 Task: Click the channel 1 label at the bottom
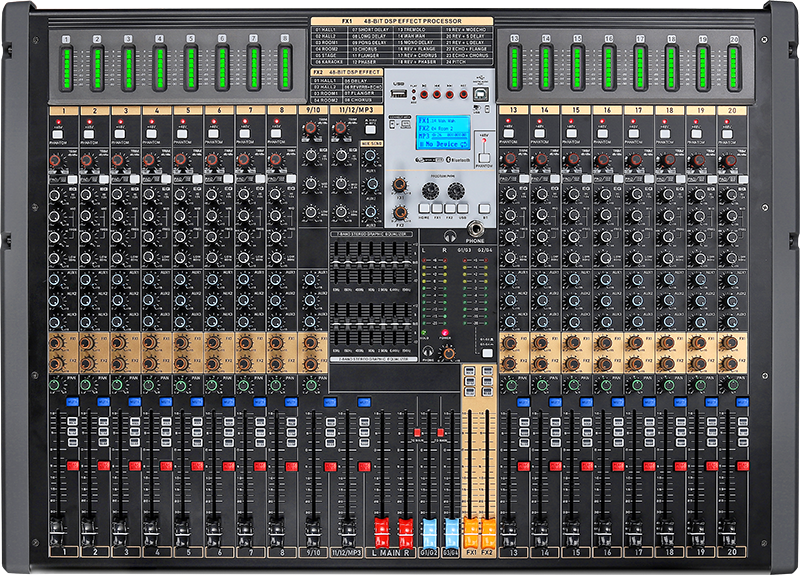[x=64, y=551]
